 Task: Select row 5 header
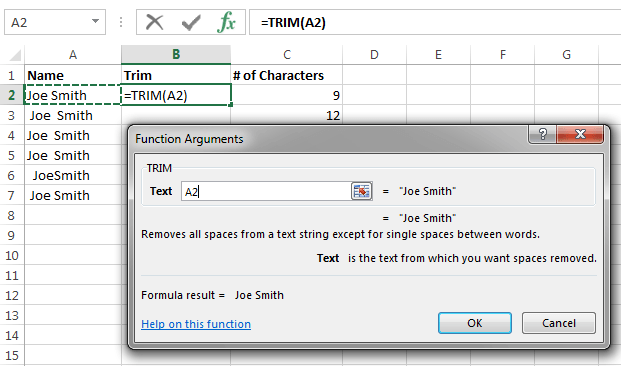point(11,155)
